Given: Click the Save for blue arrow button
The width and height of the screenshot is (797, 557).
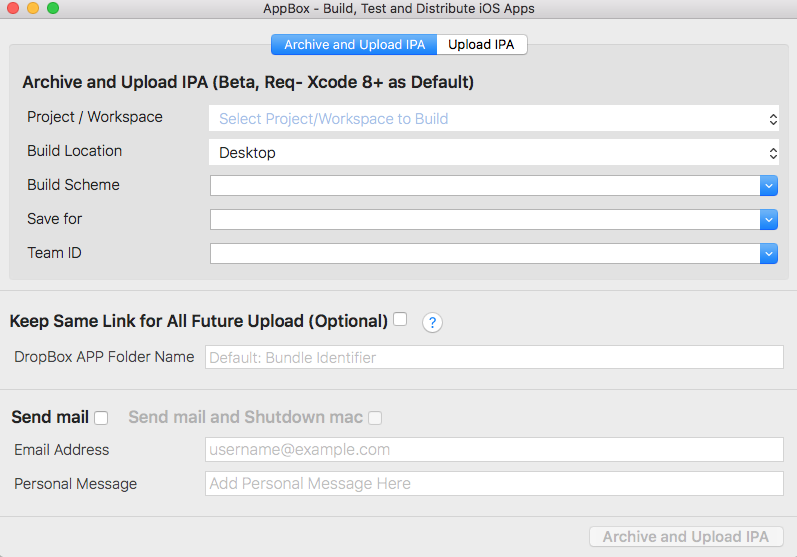Looking at the screenshot, I should pyautogui.click(x=769, y=220).
